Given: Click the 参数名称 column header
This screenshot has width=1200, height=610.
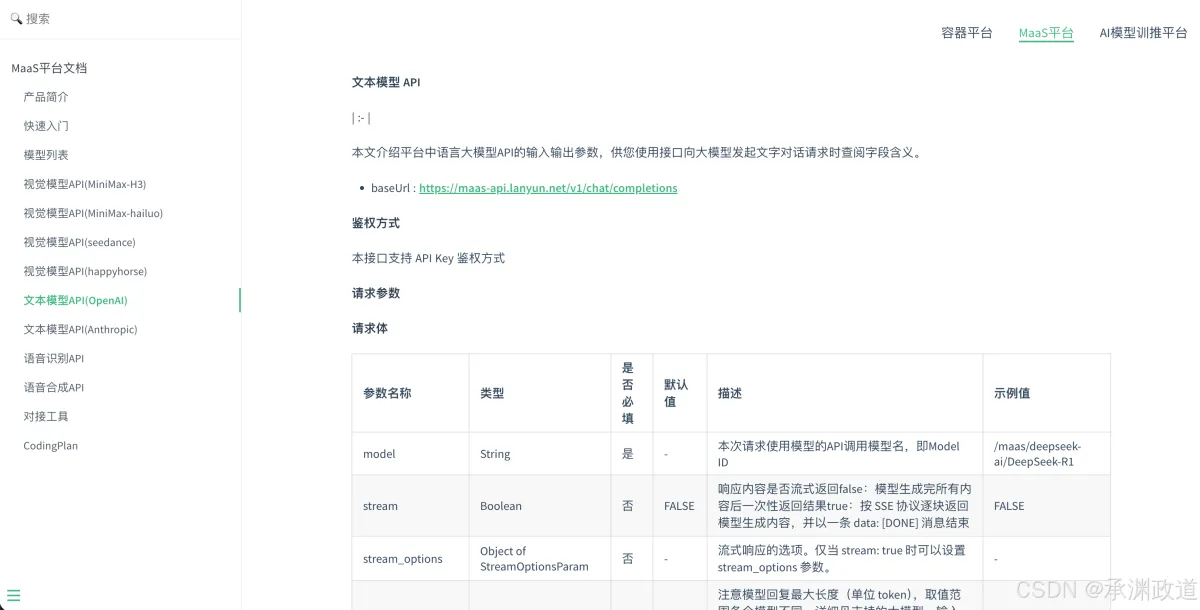Looking at the screenshot, I should pyautogui.click(x=410, y=393).
